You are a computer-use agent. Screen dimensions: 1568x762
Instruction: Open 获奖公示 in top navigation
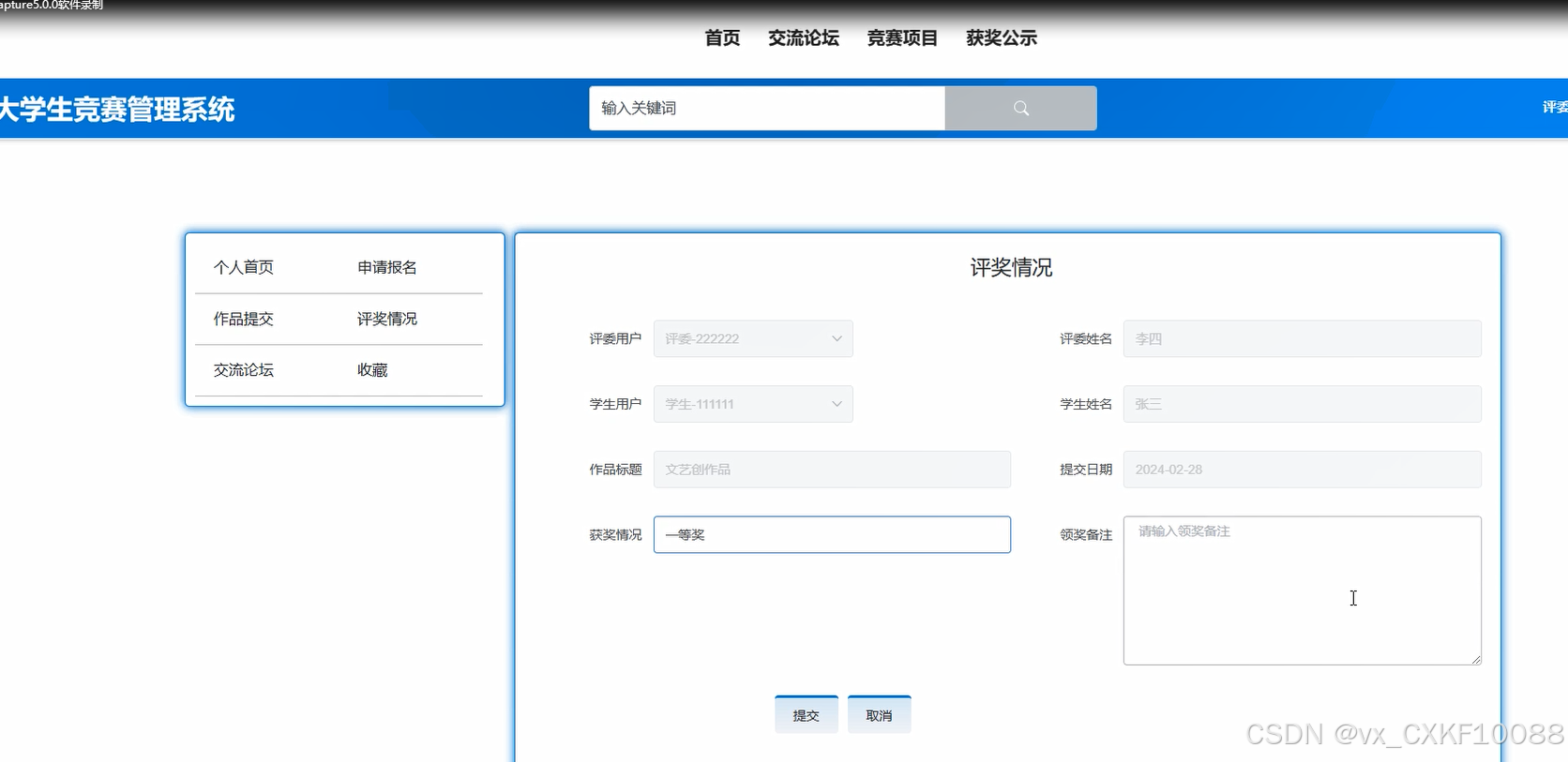point(1002,38)
